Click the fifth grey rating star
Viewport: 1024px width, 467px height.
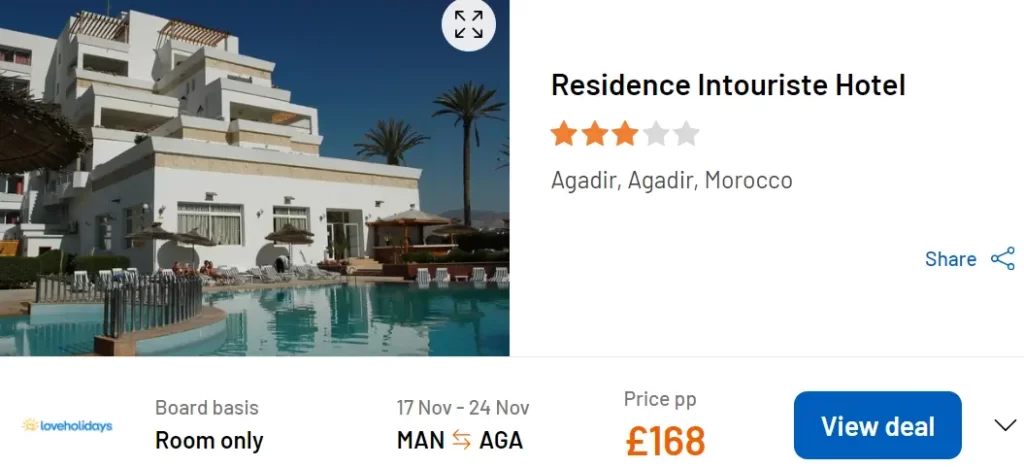coord(686,133)
